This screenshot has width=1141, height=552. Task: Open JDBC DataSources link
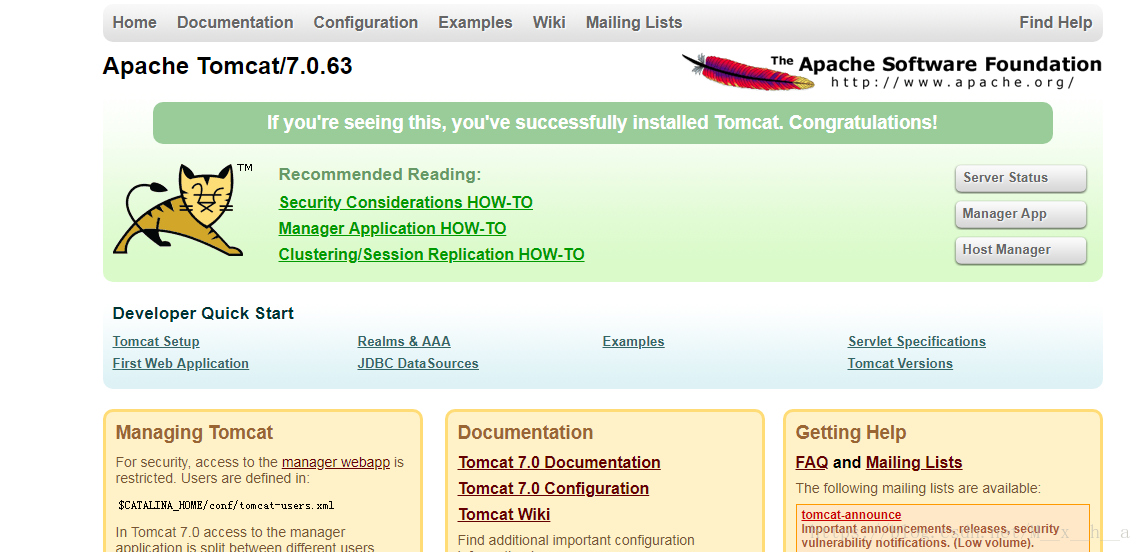pos(418,363)
